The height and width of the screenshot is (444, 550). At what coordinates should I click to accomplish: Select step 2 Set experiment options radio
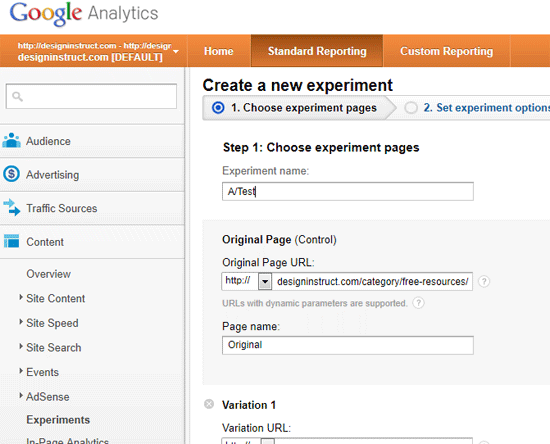411,107
